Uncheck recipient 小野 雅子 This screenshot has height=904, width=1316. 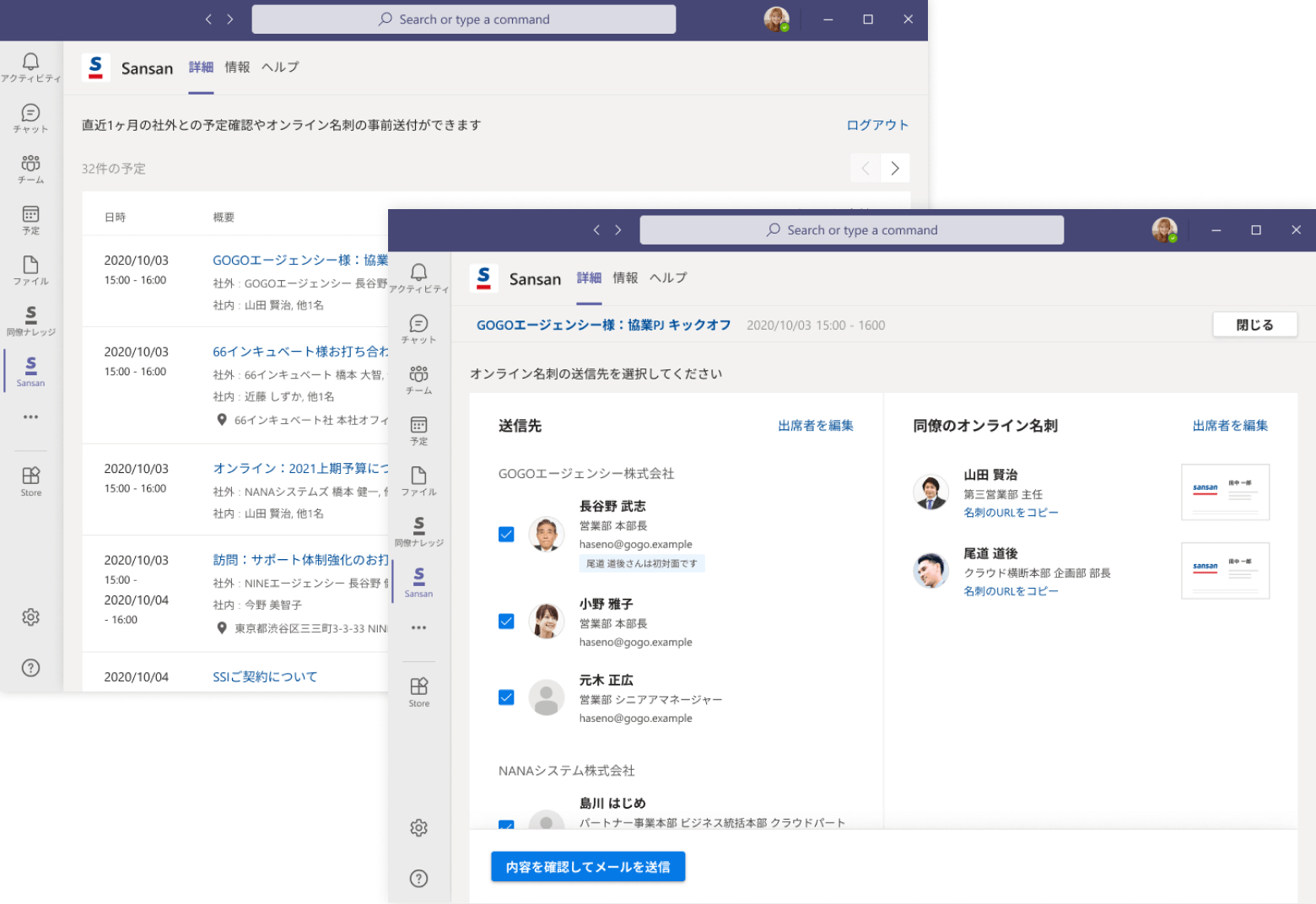point(506,621)
